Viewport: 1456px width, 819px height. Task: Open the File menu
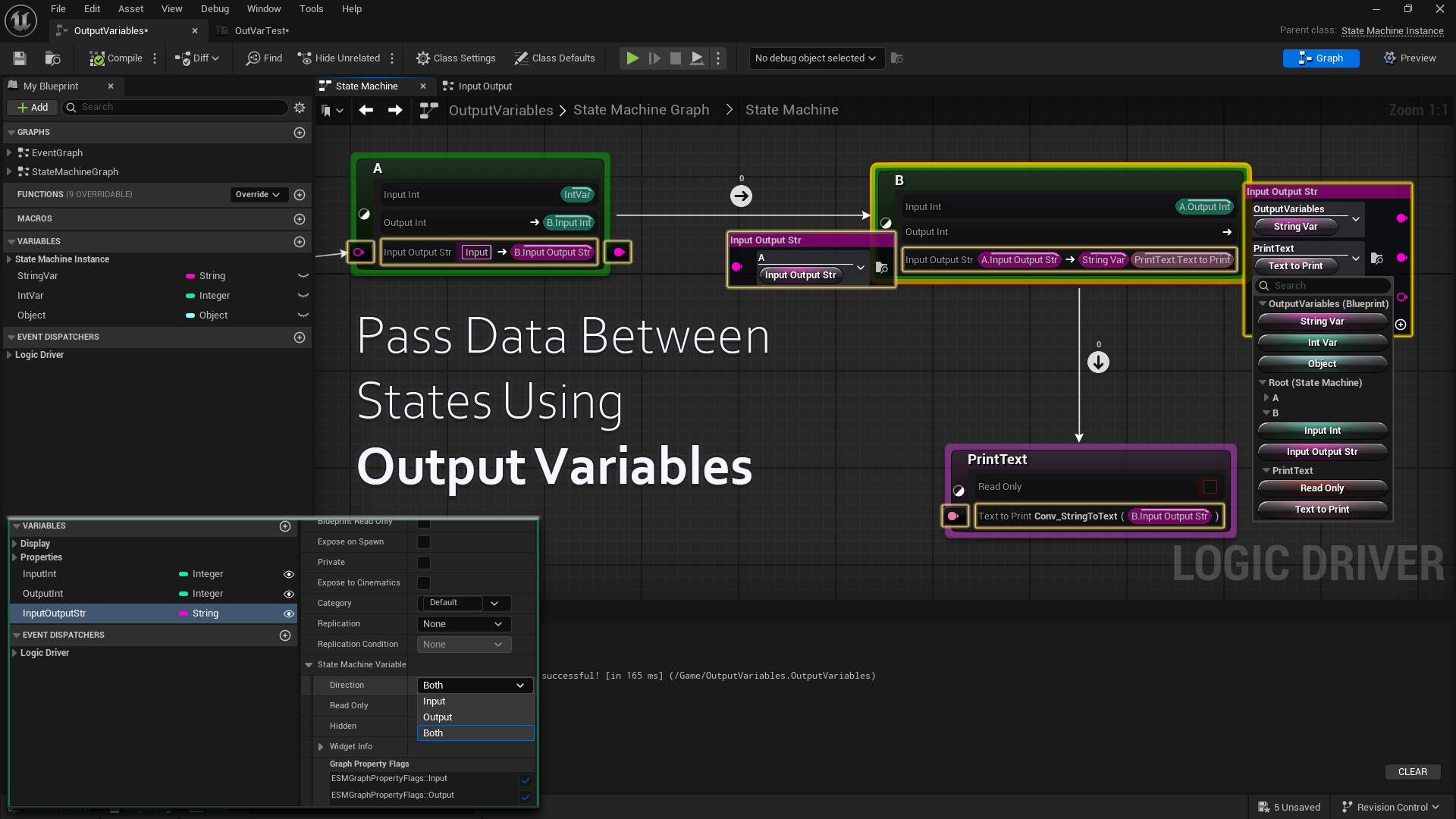point(58,9)
